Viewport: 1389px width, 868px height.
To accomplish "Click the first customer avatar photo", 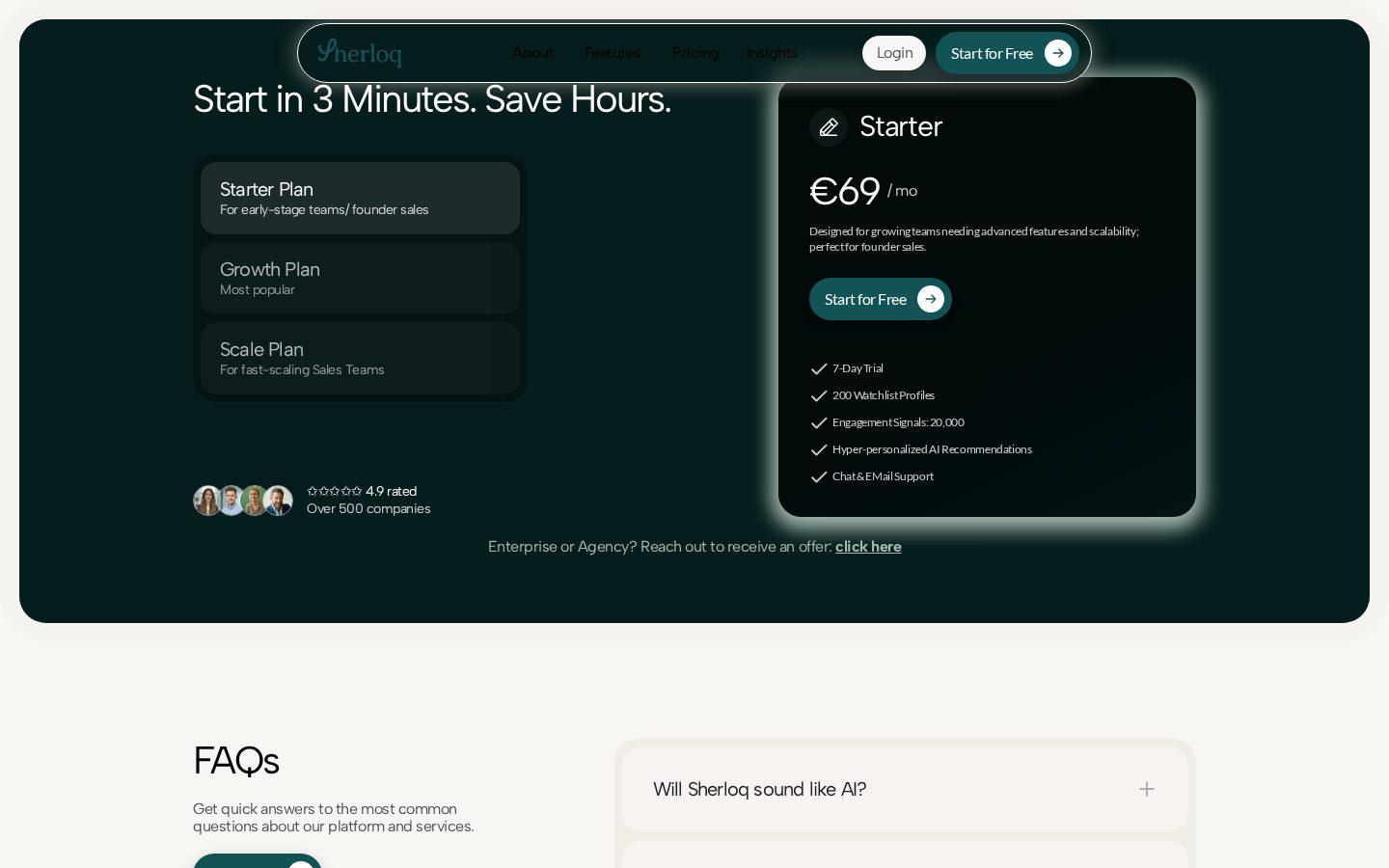I will point(207,501).
